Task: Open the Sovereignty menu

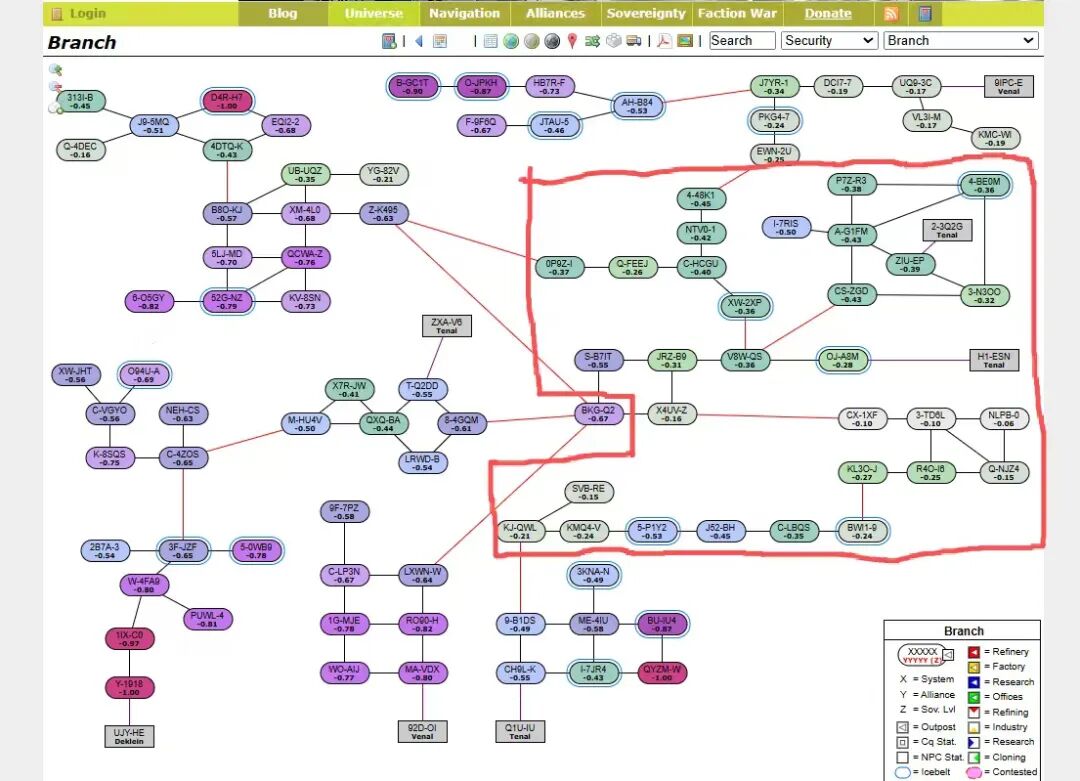Action: [646, 14]
